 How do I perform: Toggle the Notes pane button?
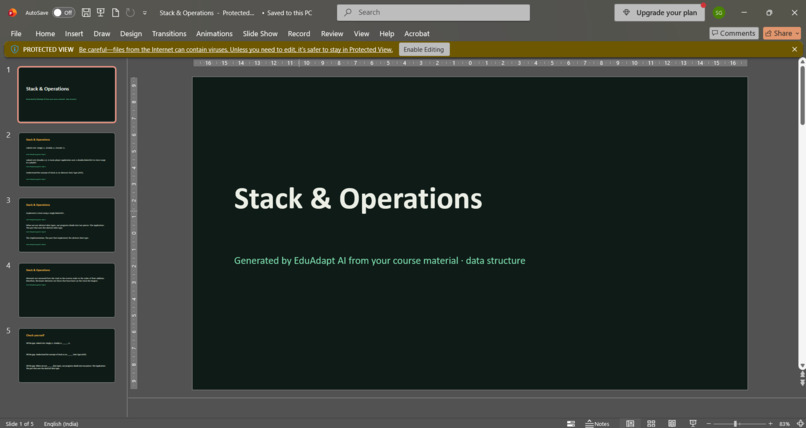(x=597, y=424)
